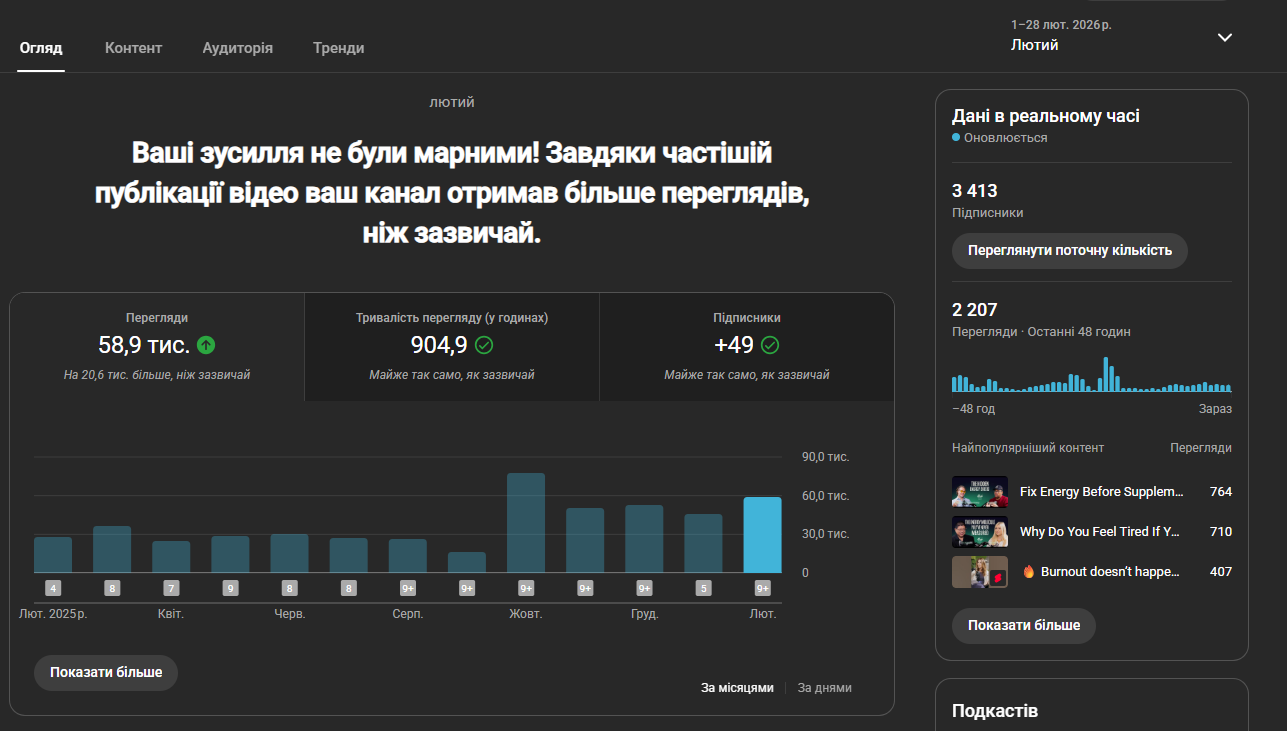Click the Переглянути поточну кількість button
This screenshot has width=1287, height=731.
tap(1070, 250)
